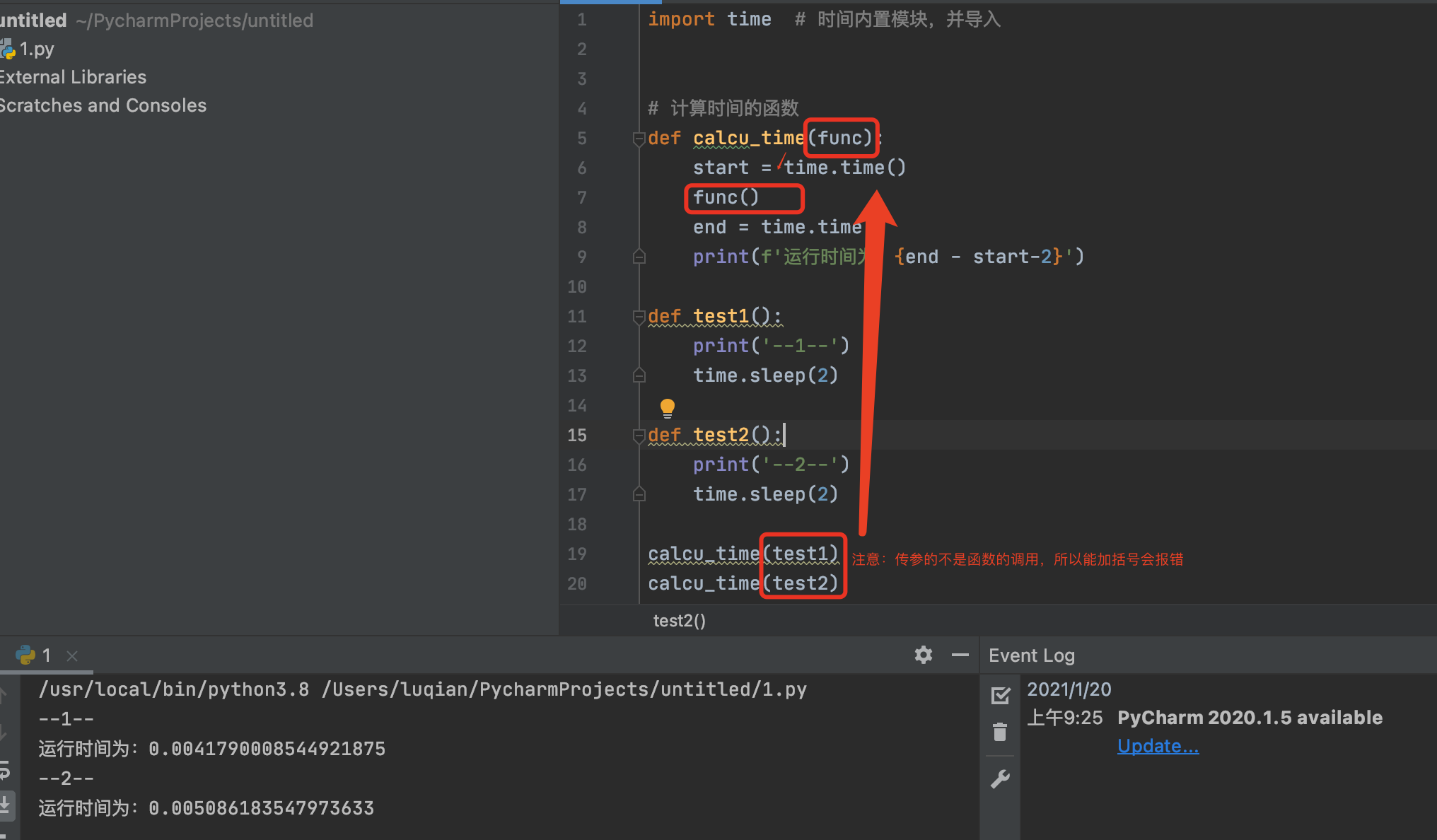Click line number 19 in gutter
The height and width of the screenshot is (840, 1437).
pyautogui.click(x=577, y=554)
